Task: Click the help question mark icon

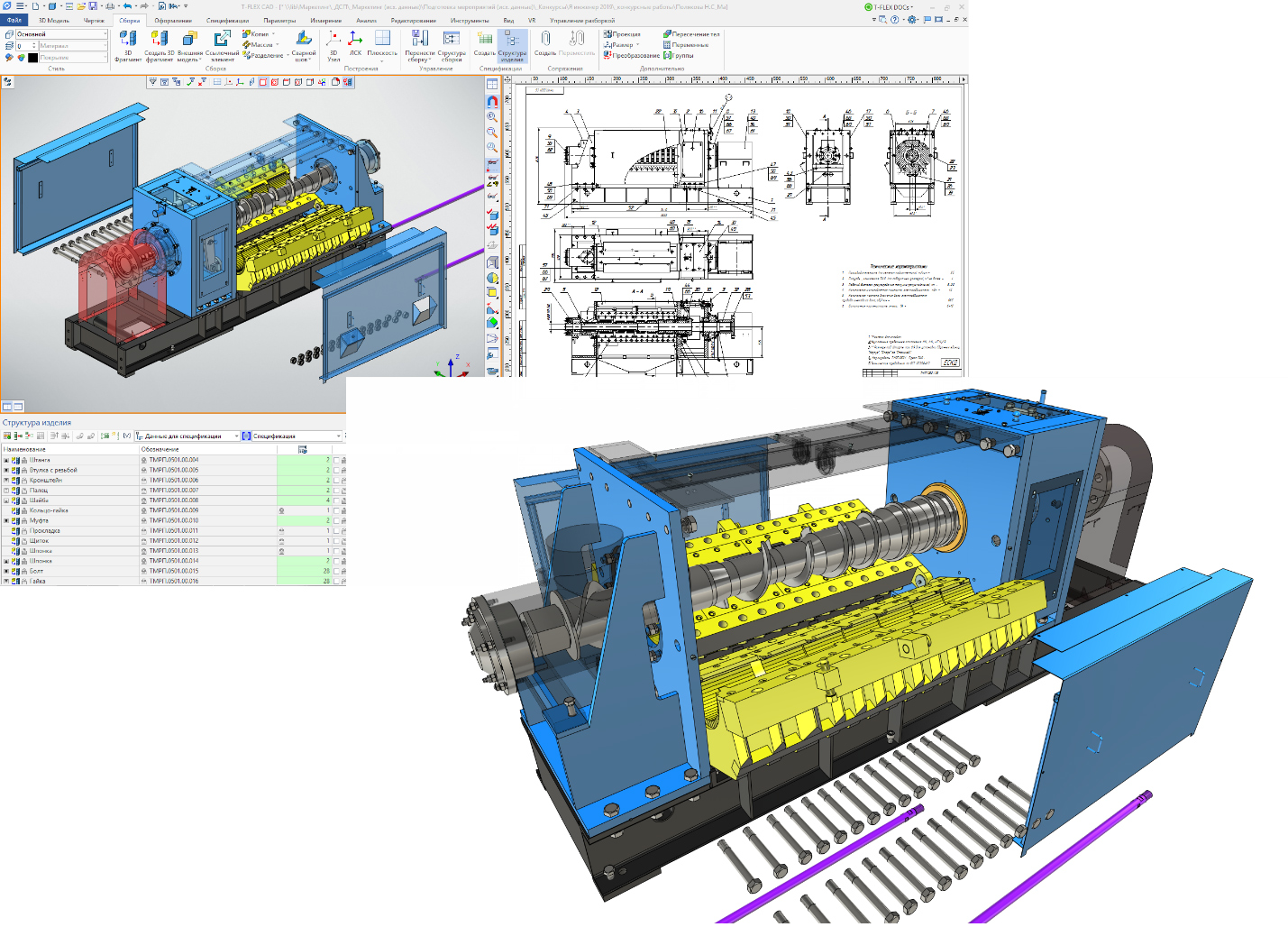Action: coord(895,19)
